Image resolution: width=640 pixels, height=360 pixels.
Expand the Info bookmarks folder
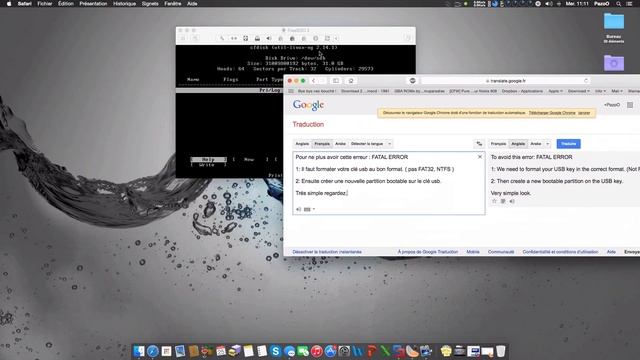(x=600, y=91)
